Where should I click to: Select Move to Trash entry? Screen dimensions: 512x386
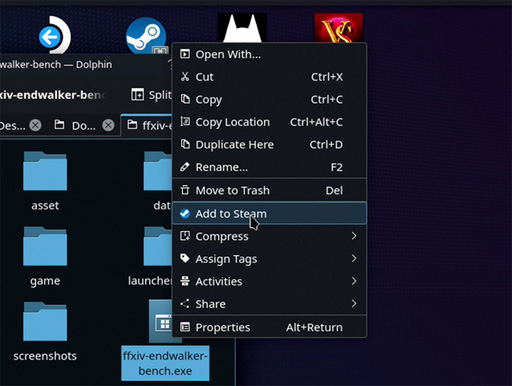click(x=269, y=190)
